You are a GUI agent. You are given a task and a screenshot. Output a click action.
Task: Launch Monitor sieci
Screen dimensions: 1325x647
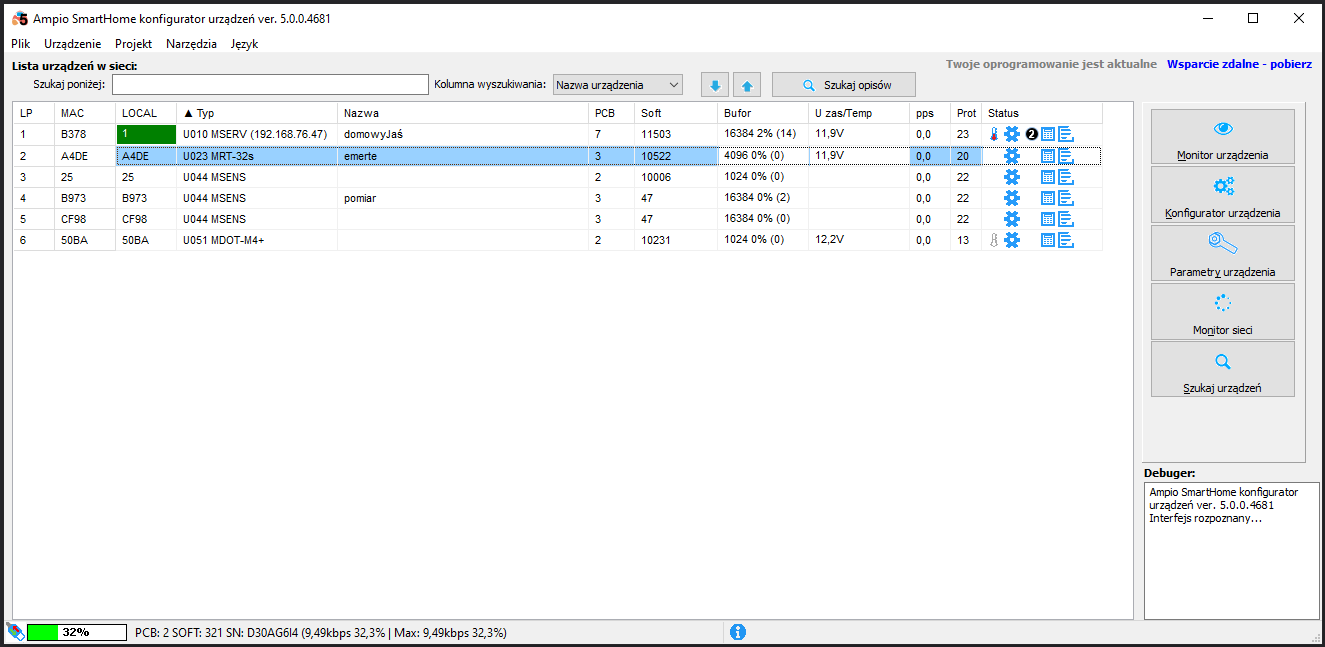pyautogui.click(x=1222, y=311)
